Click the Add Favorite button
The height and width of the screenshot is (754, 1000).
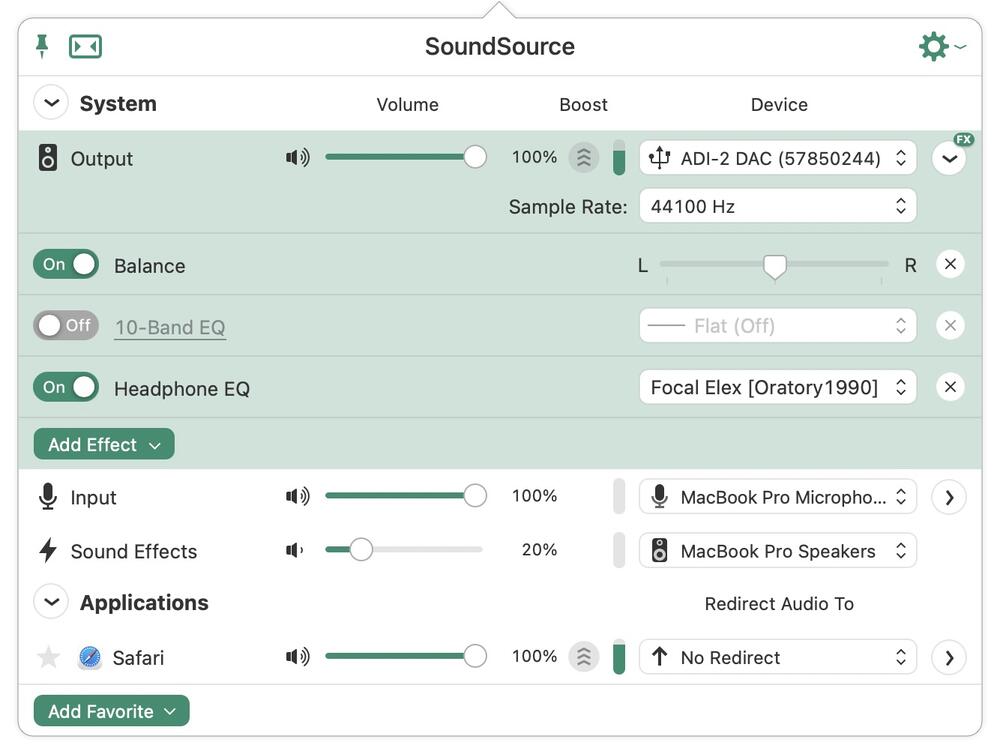(x=111, y=711)
